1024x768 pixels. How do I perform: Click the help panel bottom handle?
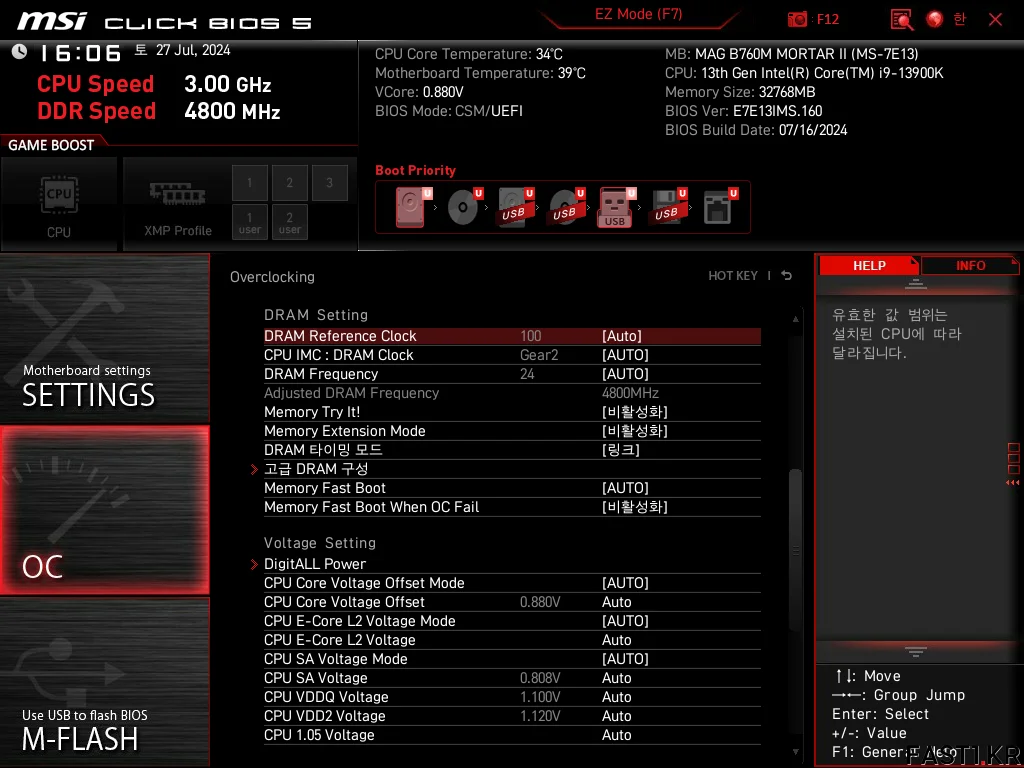click(x=916, y=651)
